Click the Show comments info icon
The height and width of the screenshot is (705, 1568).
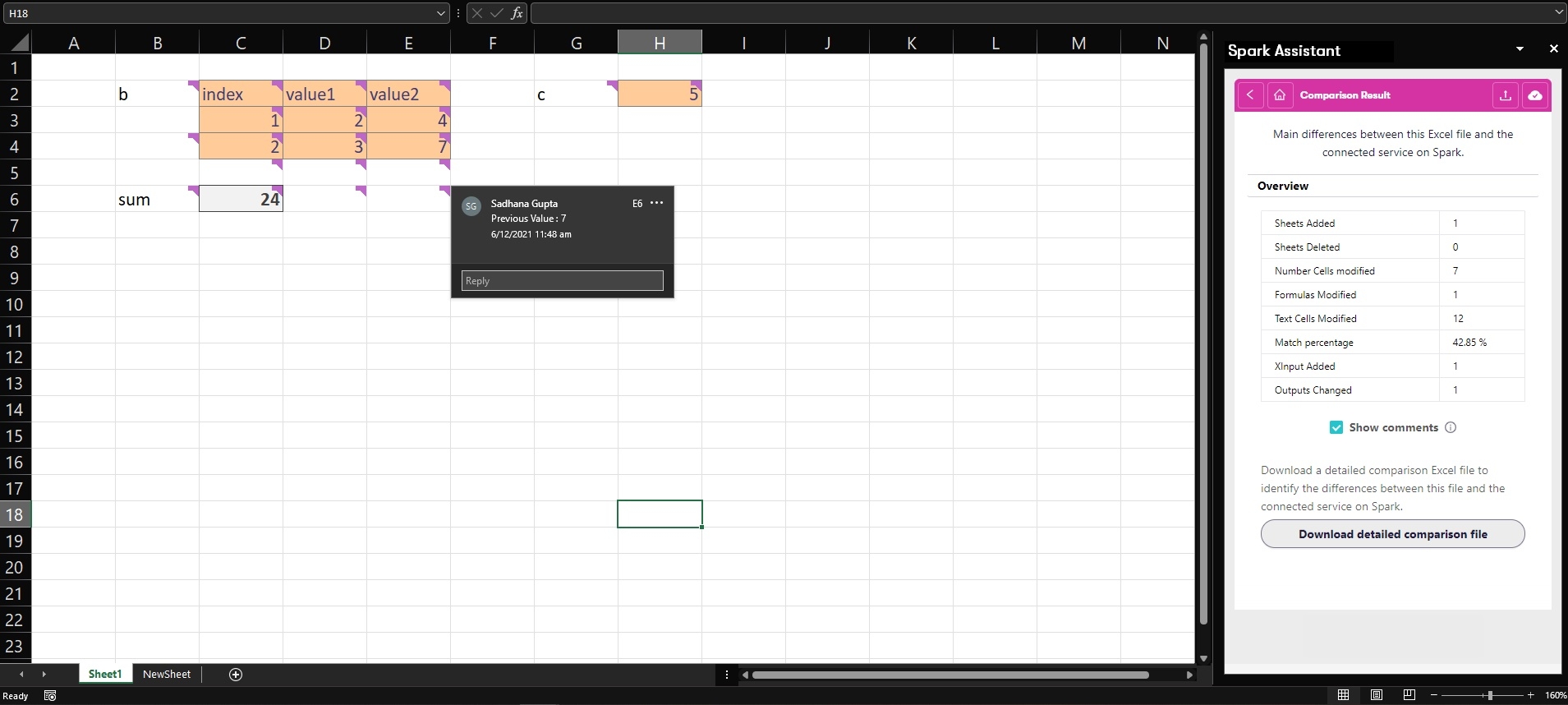(1451, 427)
